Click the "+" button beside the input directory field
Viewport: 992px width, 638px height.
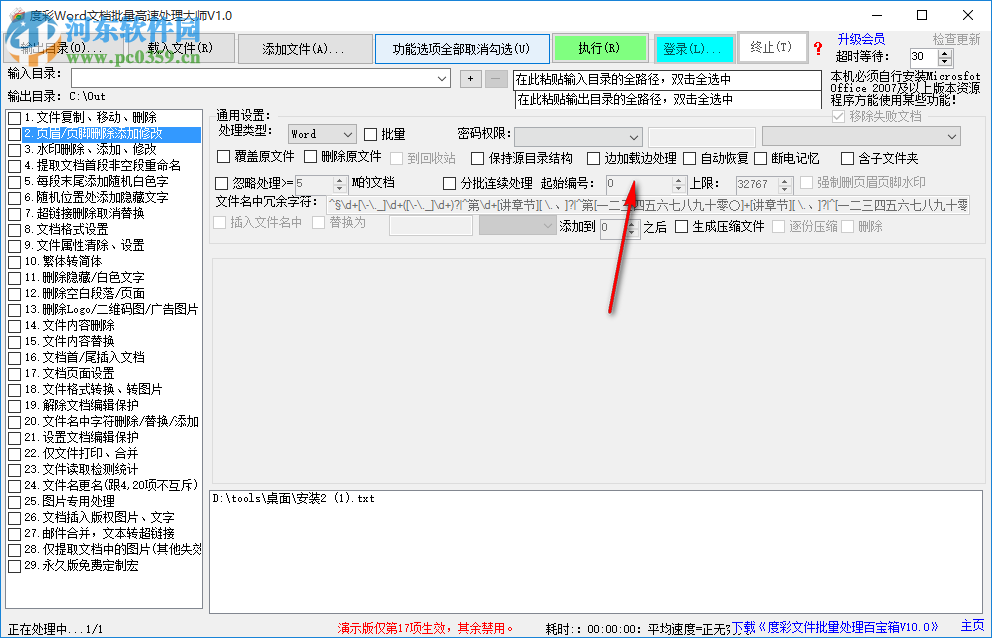(x=470, y=77)
